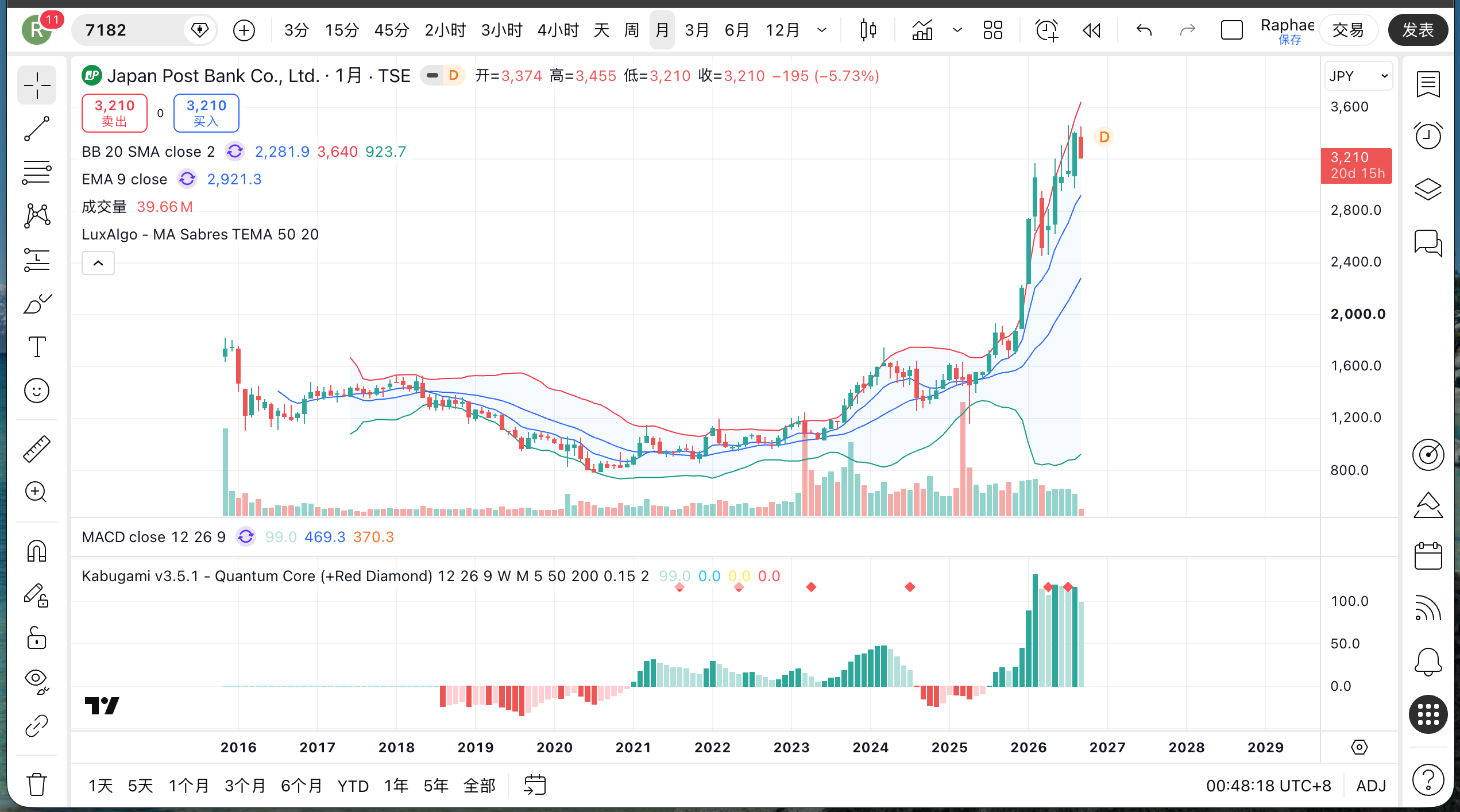The width and height of the screenshot is (1460, 812).
Task: Open the chats panel
Action: pyautogui.click(x=1428, y=243)
